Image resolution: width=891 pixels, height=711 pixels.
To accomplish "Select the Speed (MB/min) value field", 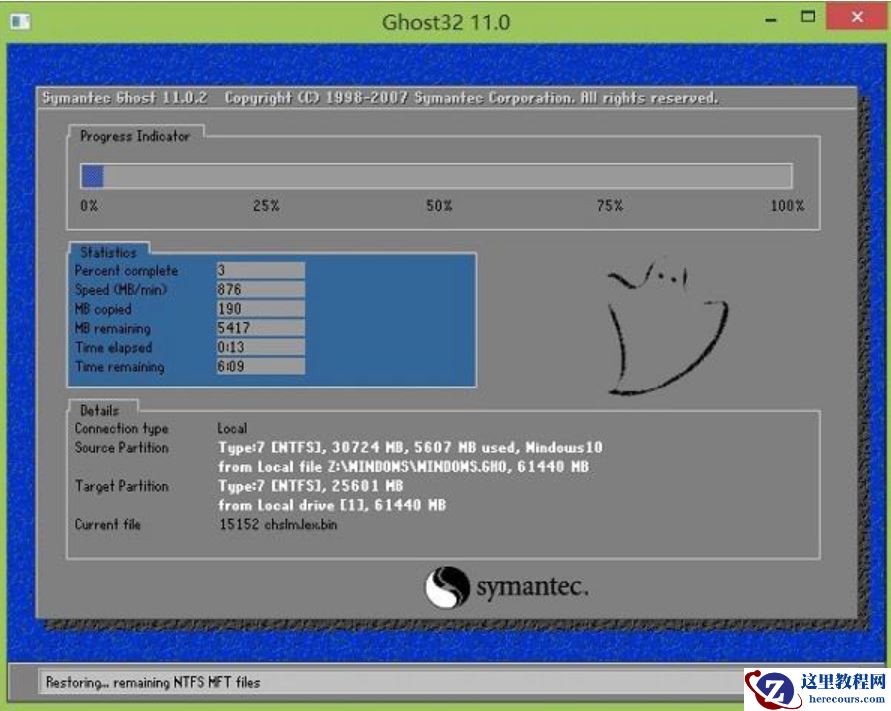I will click(x=260, y=290).
